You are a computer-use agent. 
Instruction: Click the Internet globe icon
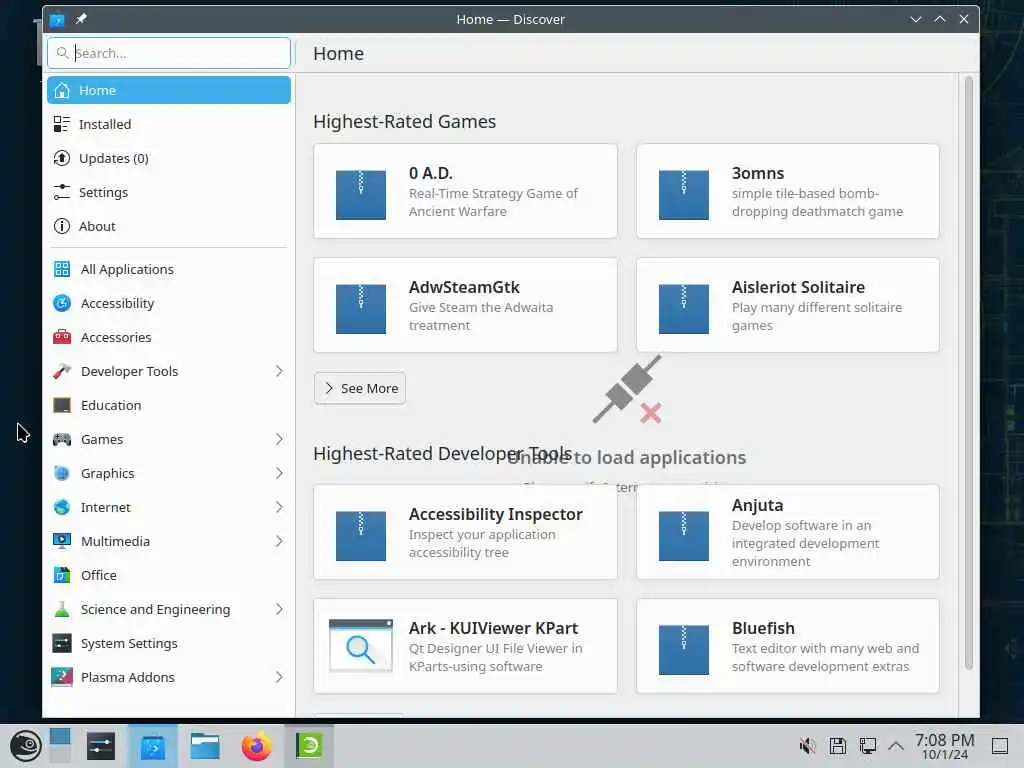62,507
